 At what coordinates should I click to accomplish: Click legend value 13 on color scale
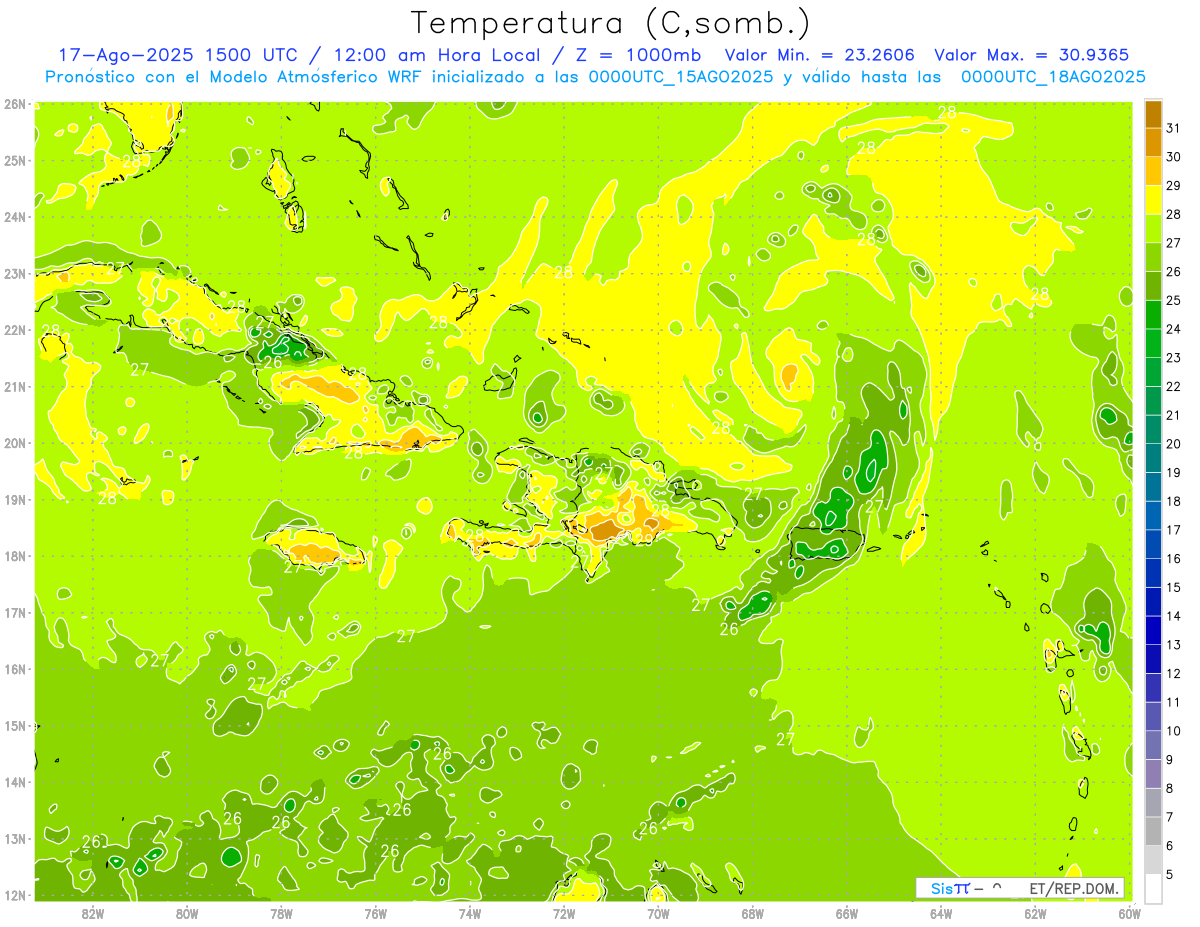(1173, 645)
